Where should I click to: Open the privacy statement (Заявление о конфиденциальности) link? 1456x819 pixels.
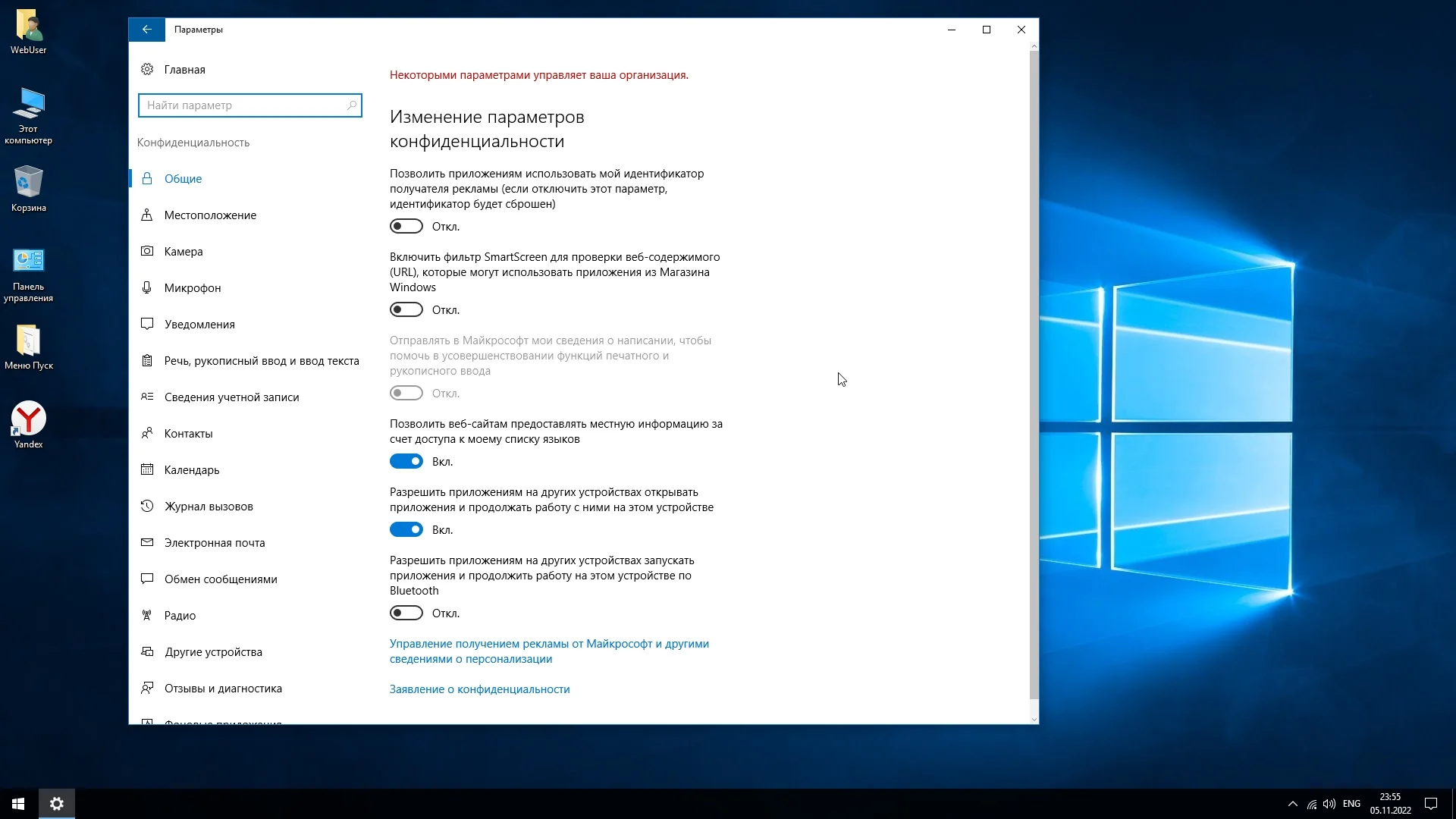[x=479, y=689]
